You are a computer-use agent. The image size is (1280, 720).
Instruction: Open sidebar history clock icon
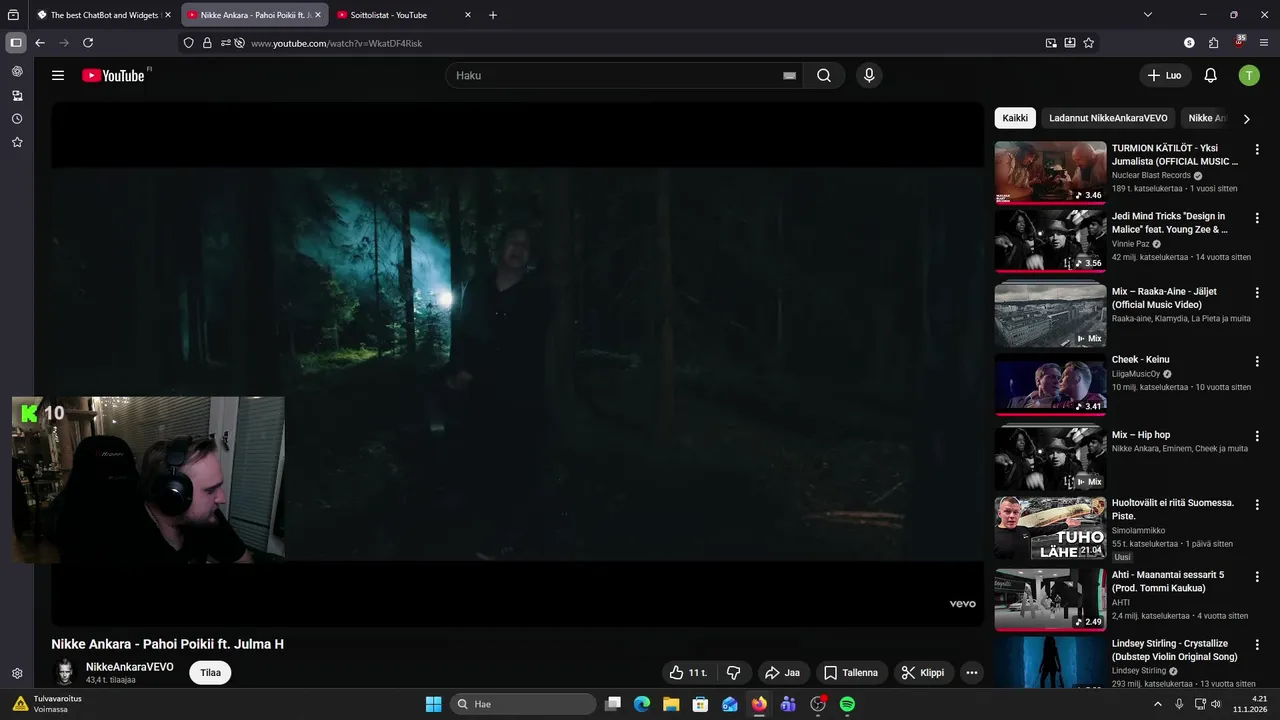pyautogui.click(x=17, y=119)
